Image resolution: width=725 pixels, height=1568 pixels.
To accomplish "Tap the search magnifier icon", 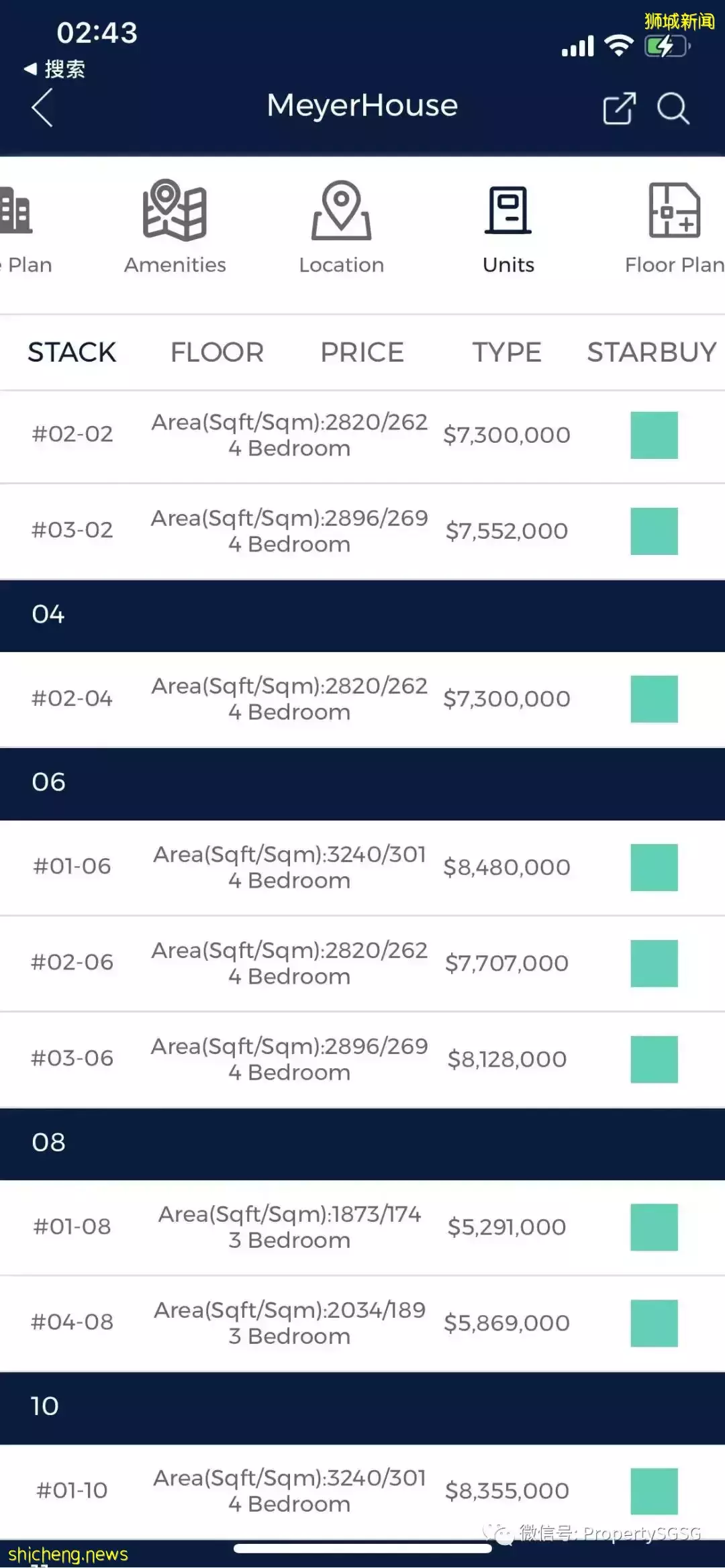I will coord(673,108).
